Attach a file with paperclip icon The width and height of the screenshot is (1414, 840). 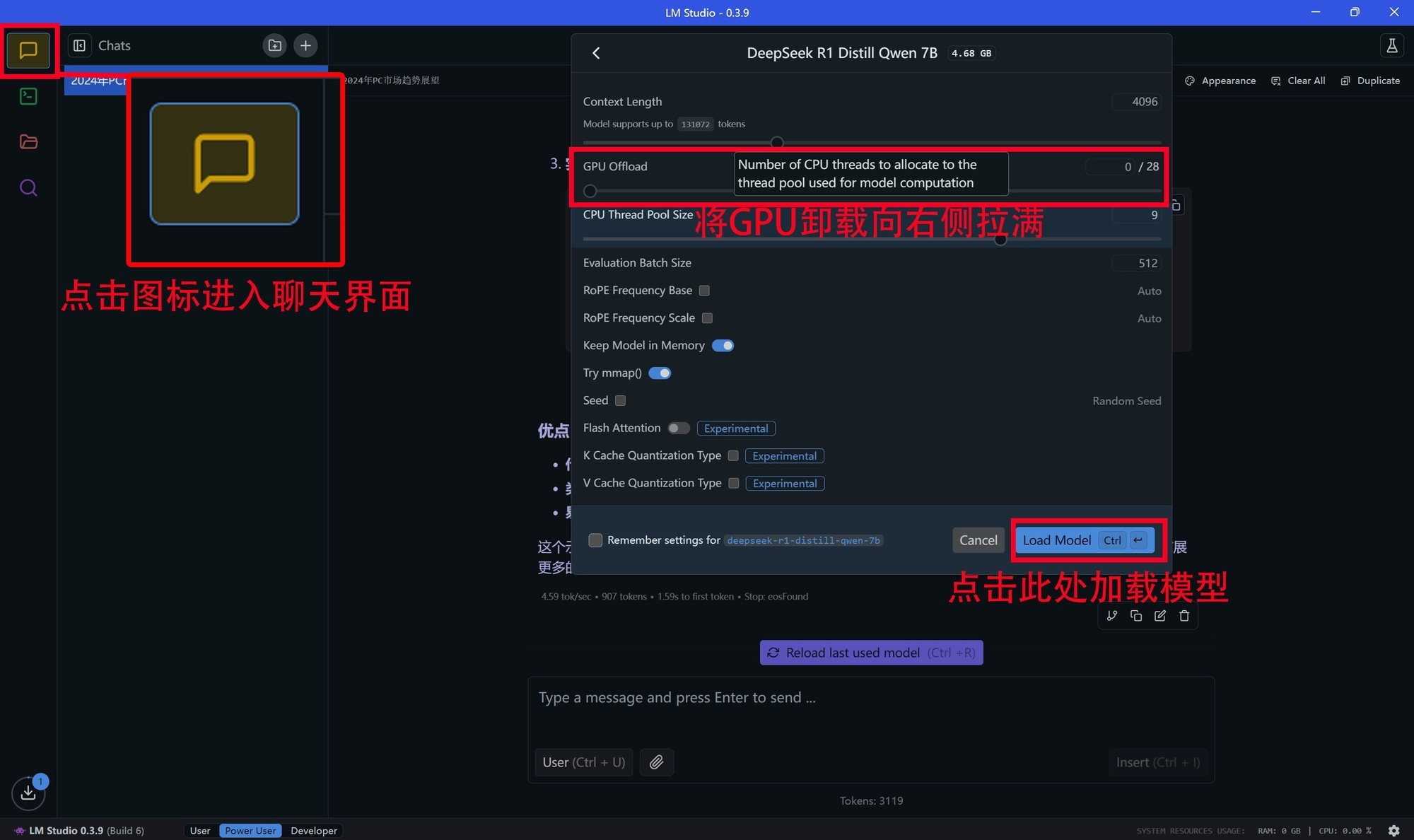656,762
